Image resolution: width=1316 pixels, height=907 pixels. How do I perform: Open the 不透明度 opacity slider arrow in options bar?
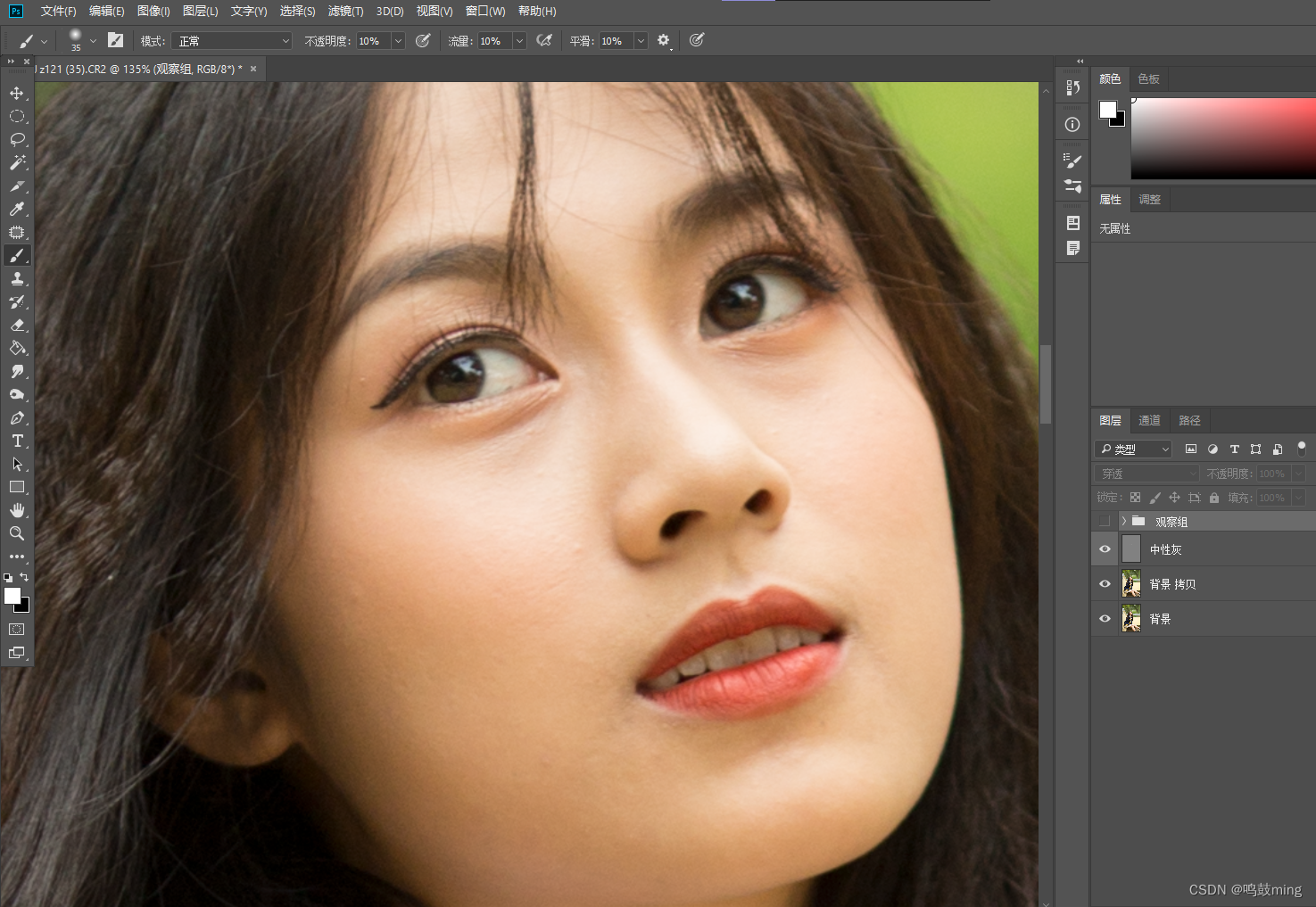[x=399, y=41]
